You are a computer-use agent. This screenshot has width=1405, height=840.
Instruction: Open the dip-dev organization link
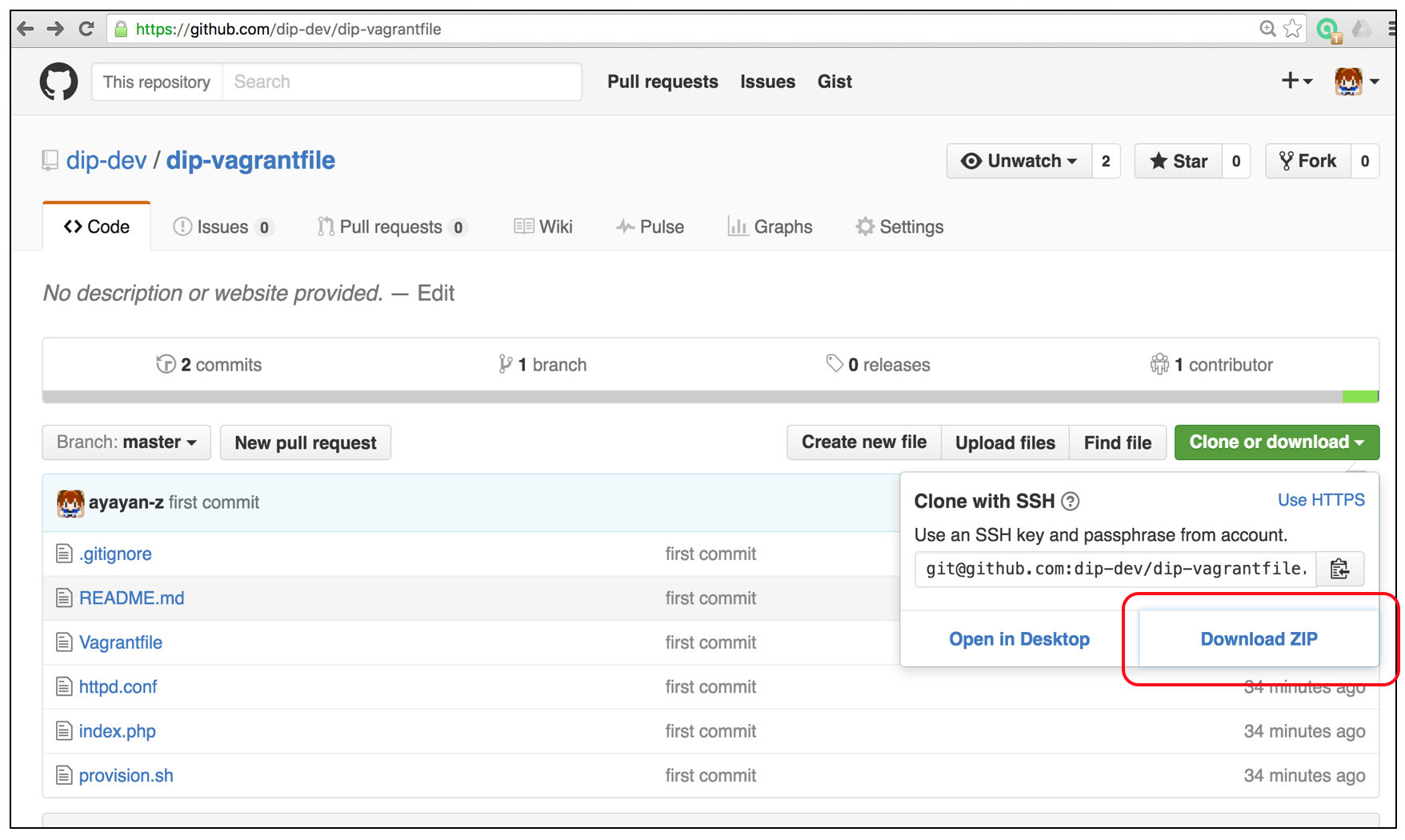pyautogui.click(x=106, y=161)
